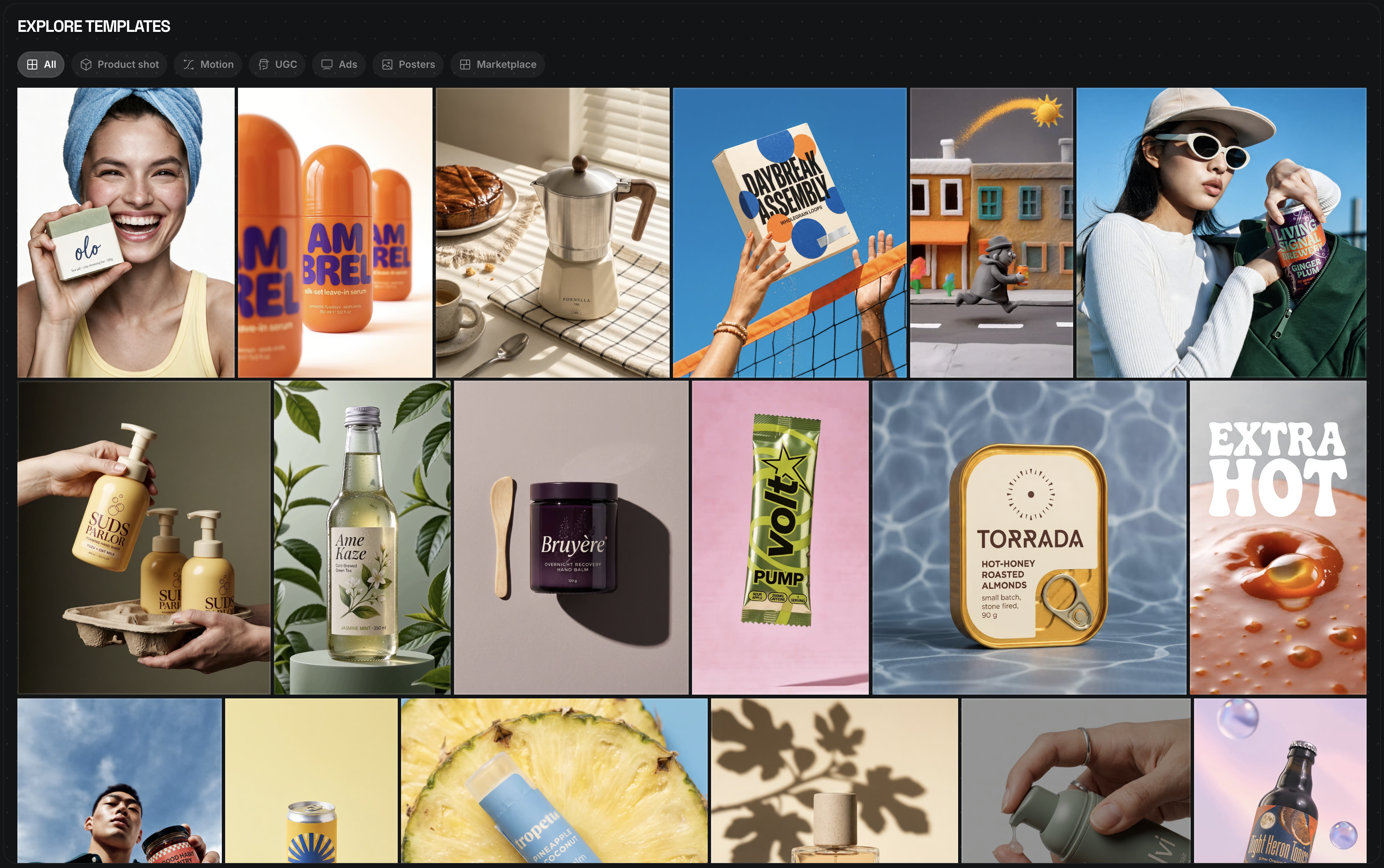Choose the Ame Kaze green tea bottle template
The height and width of the screenshot is (868, 1384).
[x=363, y=538]
